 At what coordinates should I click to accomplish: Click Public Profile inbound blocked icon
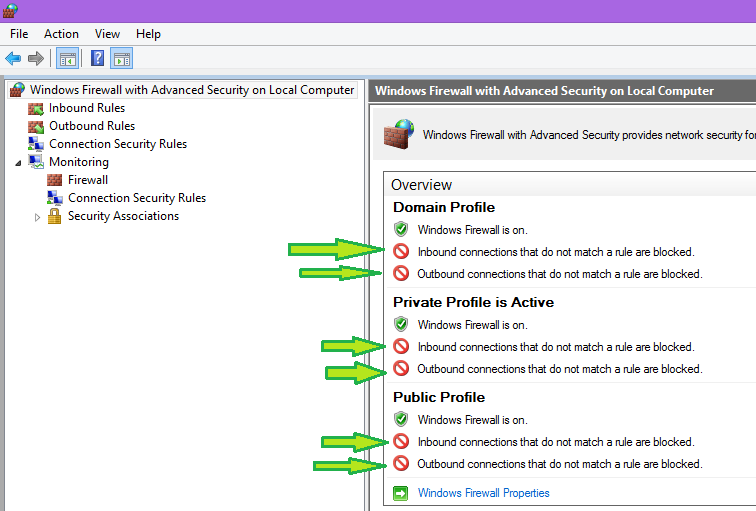(x=401, y=441)
